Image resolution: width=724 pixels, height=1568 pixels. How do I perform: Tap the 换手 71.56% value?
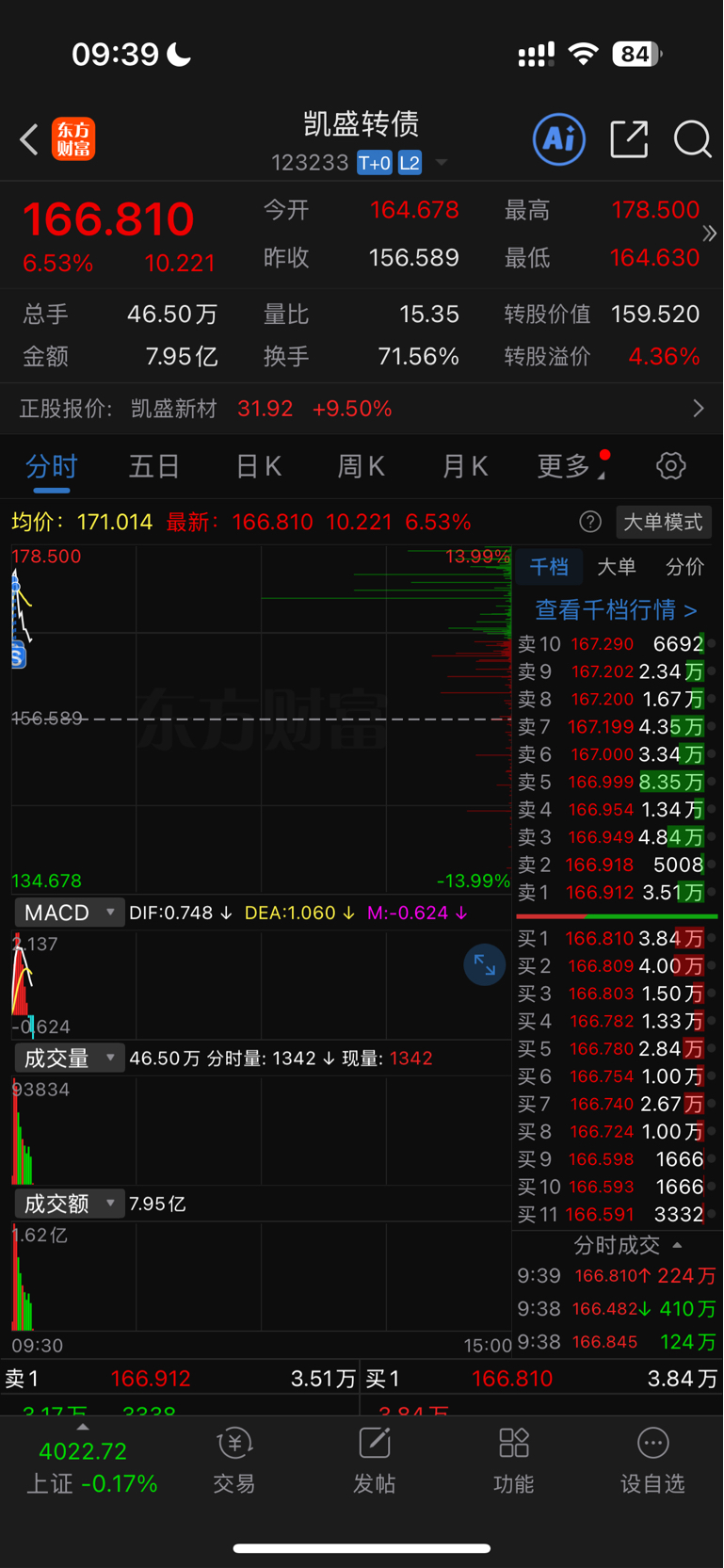(418, 357)
